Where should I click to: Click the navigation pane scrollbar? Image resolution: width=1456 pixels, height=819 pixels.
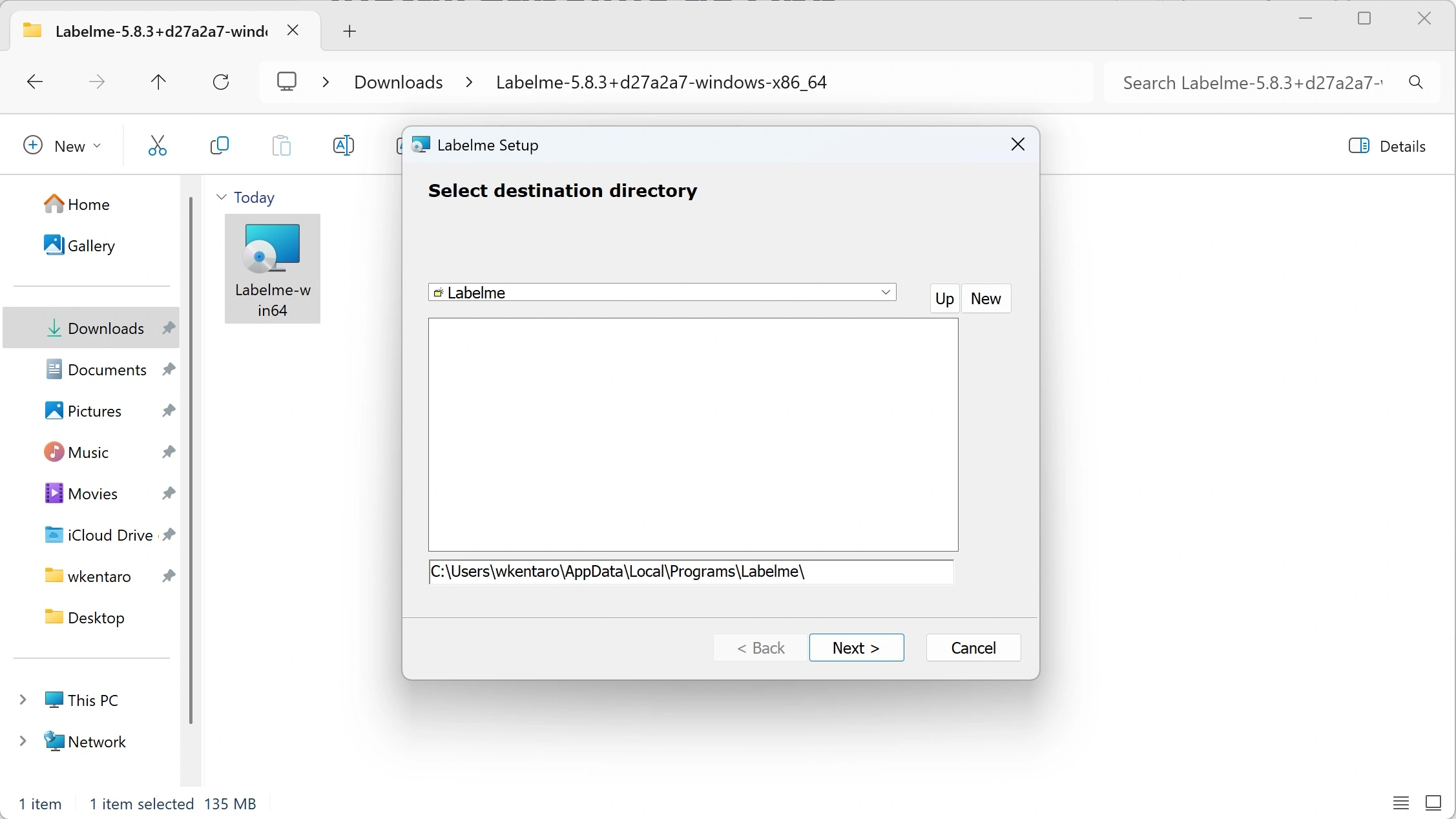[191, 460]
